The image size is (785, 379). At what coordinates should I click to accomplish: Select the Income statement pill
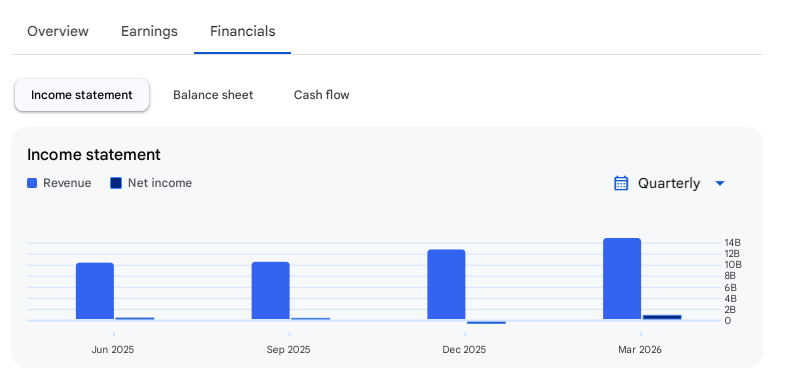[82, 95]
